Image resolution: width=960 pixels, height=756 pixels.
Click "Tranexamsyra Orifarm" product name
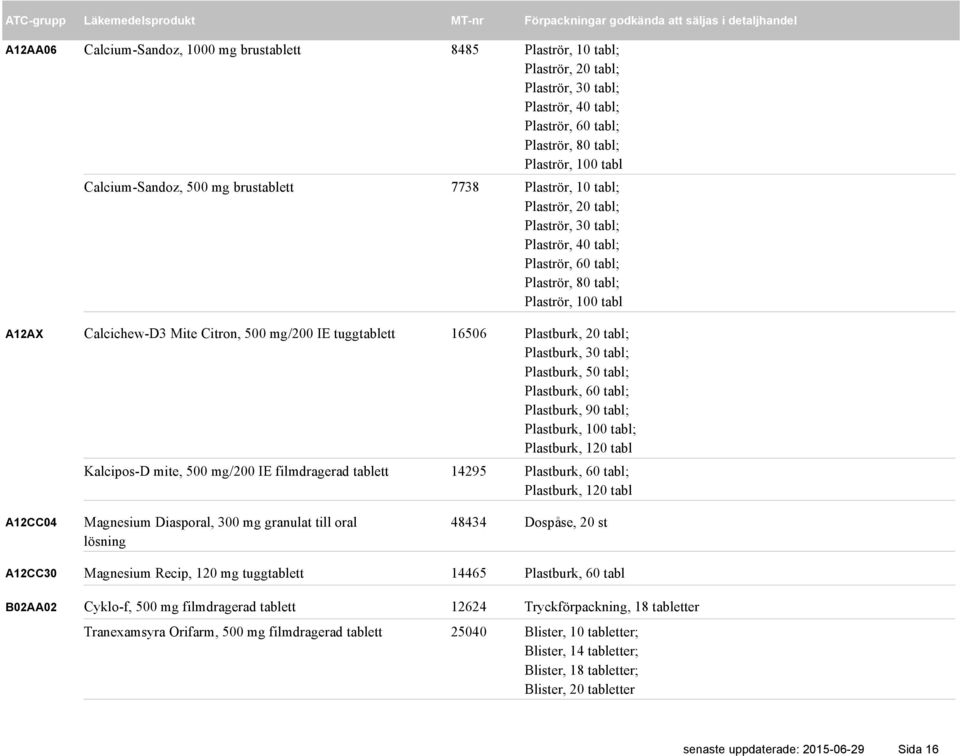149,632
